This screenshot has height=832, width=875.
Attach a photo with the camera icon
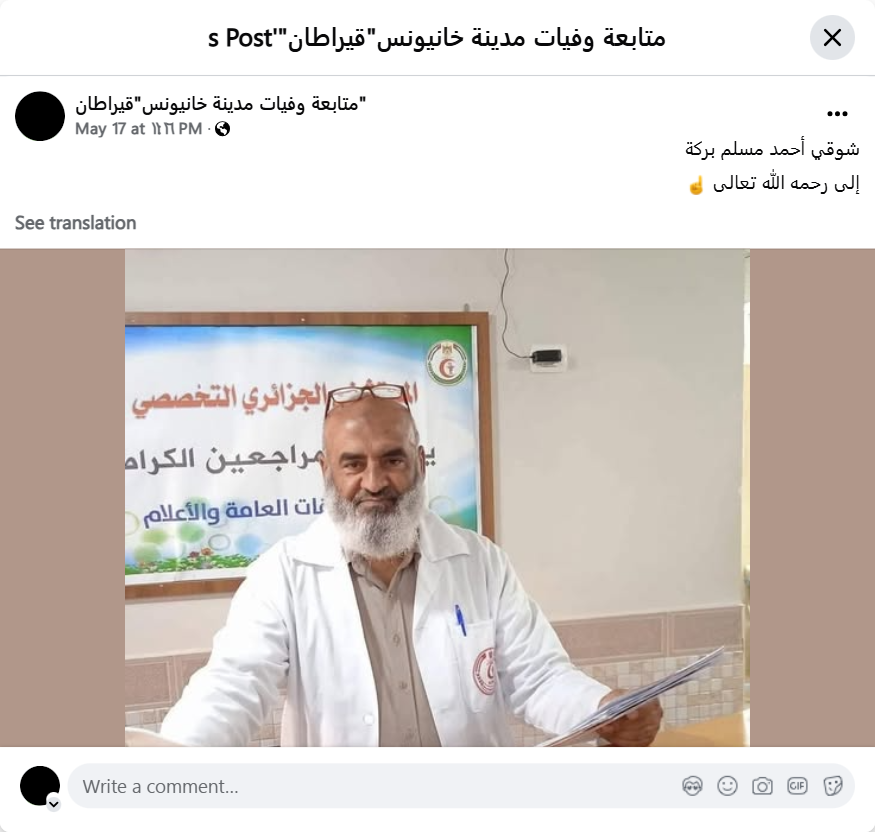(x=762, y=786)
